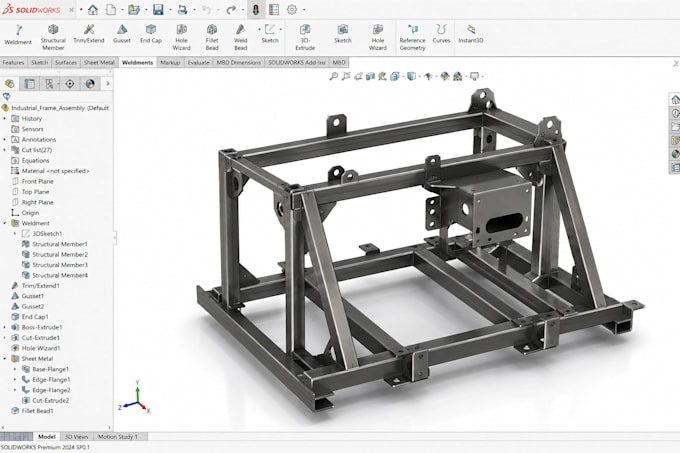Activate the Trim/Extend tool
The height and width of the screenshot is (453, 680).
[89, 34]
